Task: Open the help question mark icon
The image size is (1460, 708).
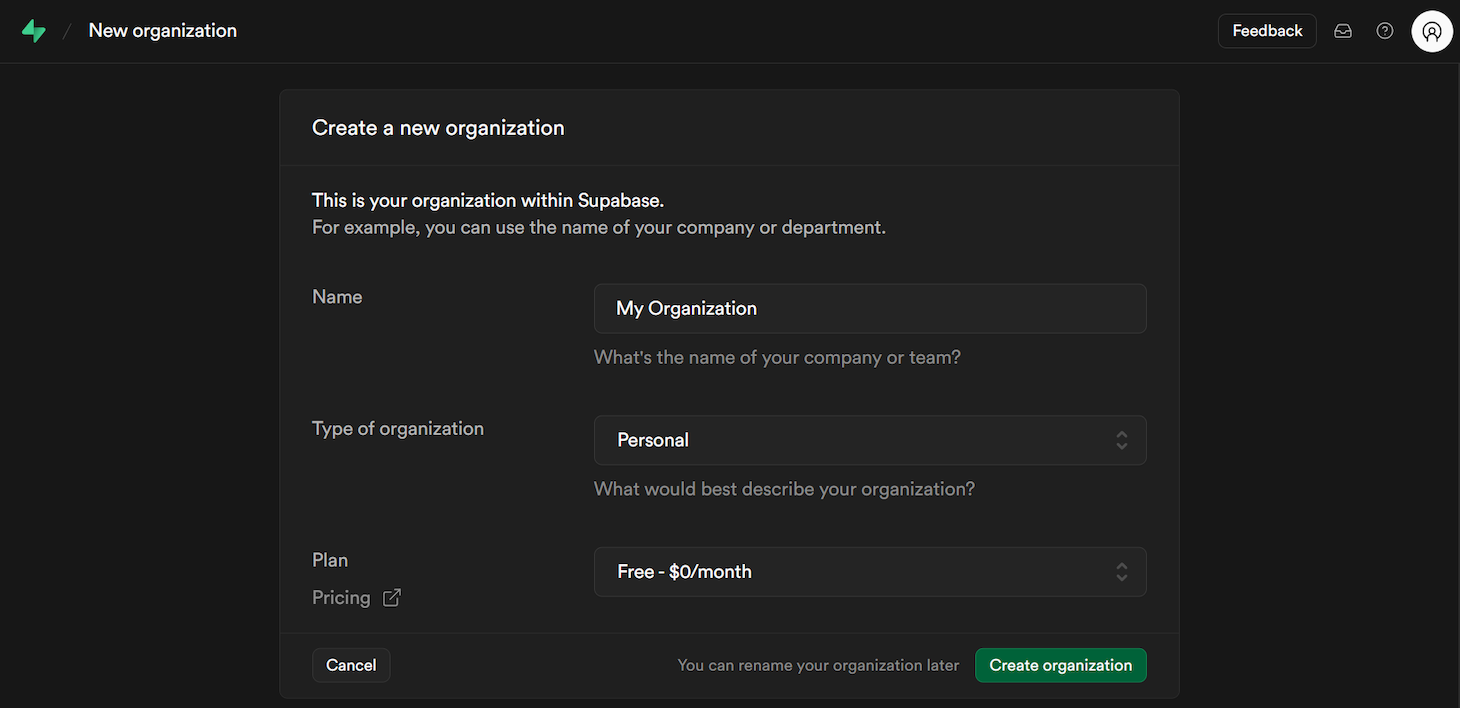Action: click(x=1385, y=31)
